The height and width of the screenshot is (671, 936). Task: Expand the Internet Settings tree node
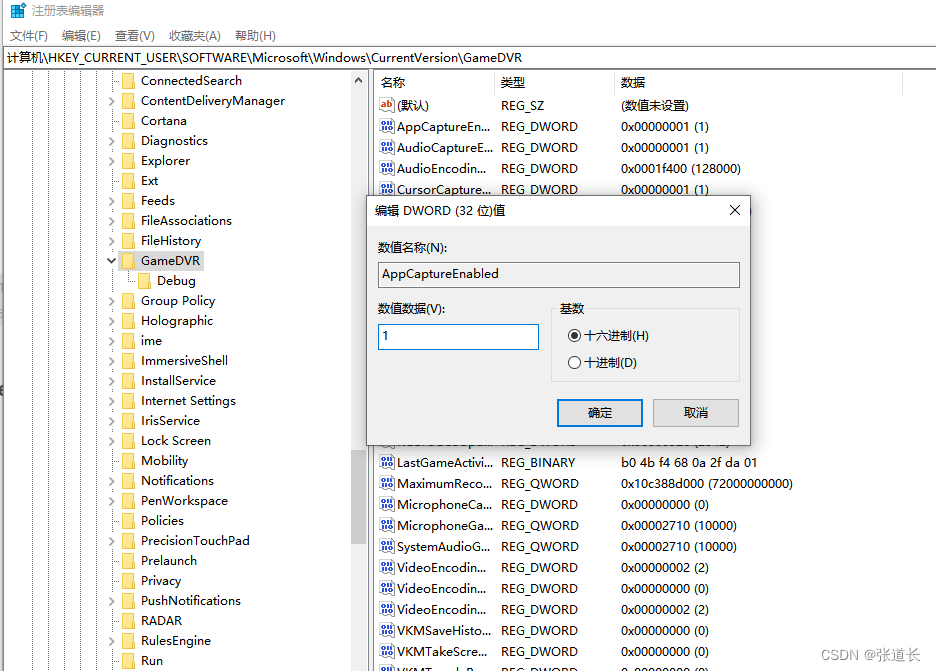[x=110, y=400]
